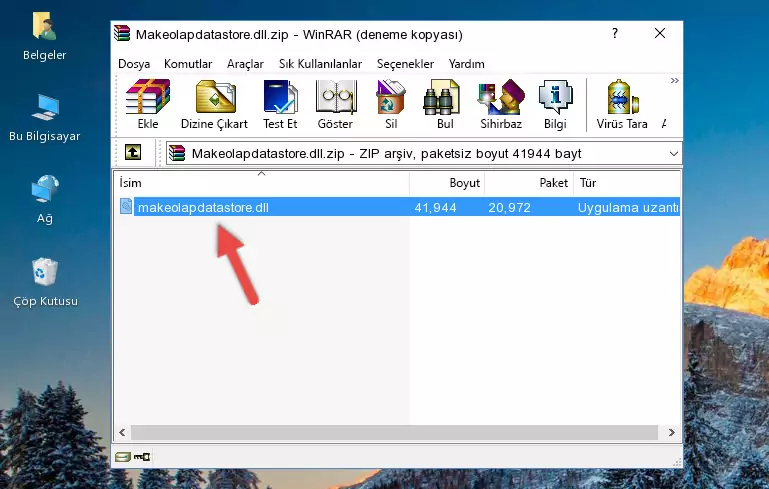Expand the hidden toolbar buttons chevron
Screen dimensions: 769x489
click(x=675, y=80)
